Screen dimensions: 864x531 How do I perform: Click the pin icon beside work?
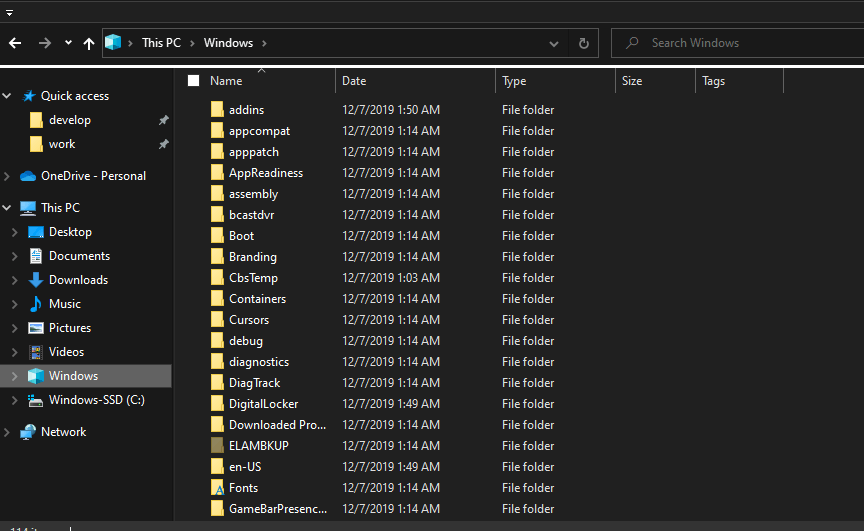(164, 144)
